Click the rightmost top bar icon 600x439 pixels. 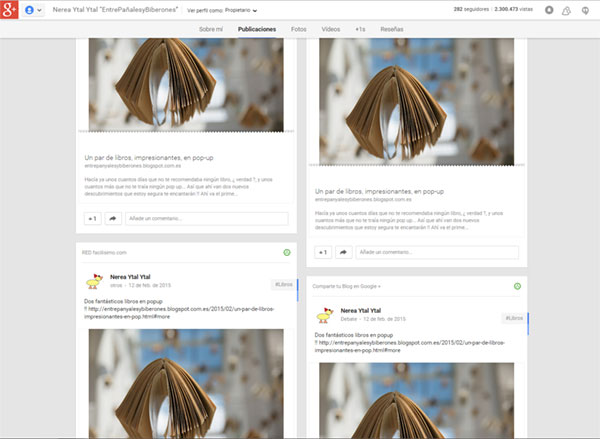585,11
